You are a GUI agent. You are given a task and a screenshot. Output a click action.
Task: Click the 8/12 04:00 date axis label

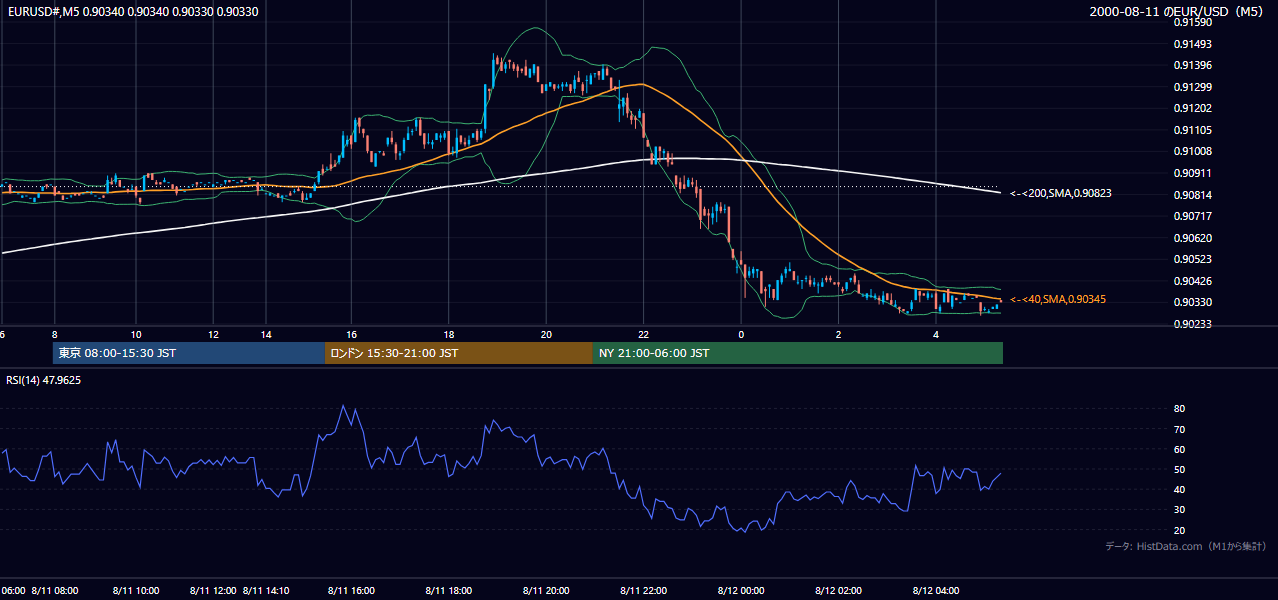[936, 590]
